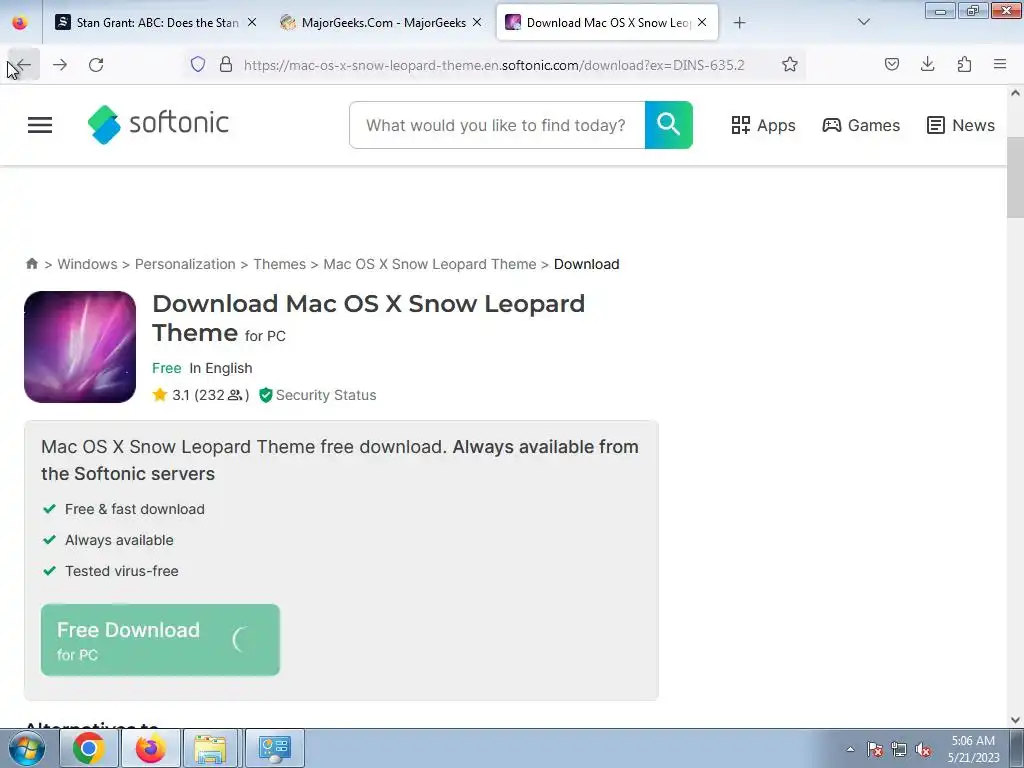Click the muted volume tray icon
Image resolution: width=1024 pixels, height=768 pixels.
click(x=923, y=749)
